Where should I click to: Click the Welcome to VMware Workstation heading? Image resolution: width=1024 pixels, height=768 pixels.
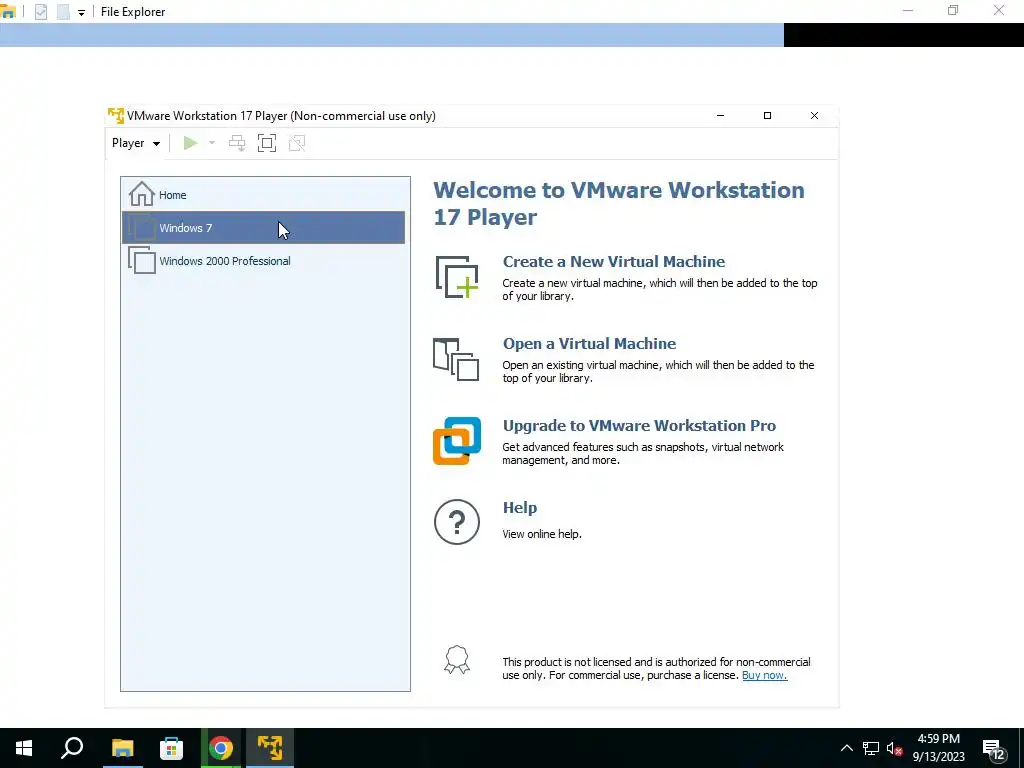619,203
